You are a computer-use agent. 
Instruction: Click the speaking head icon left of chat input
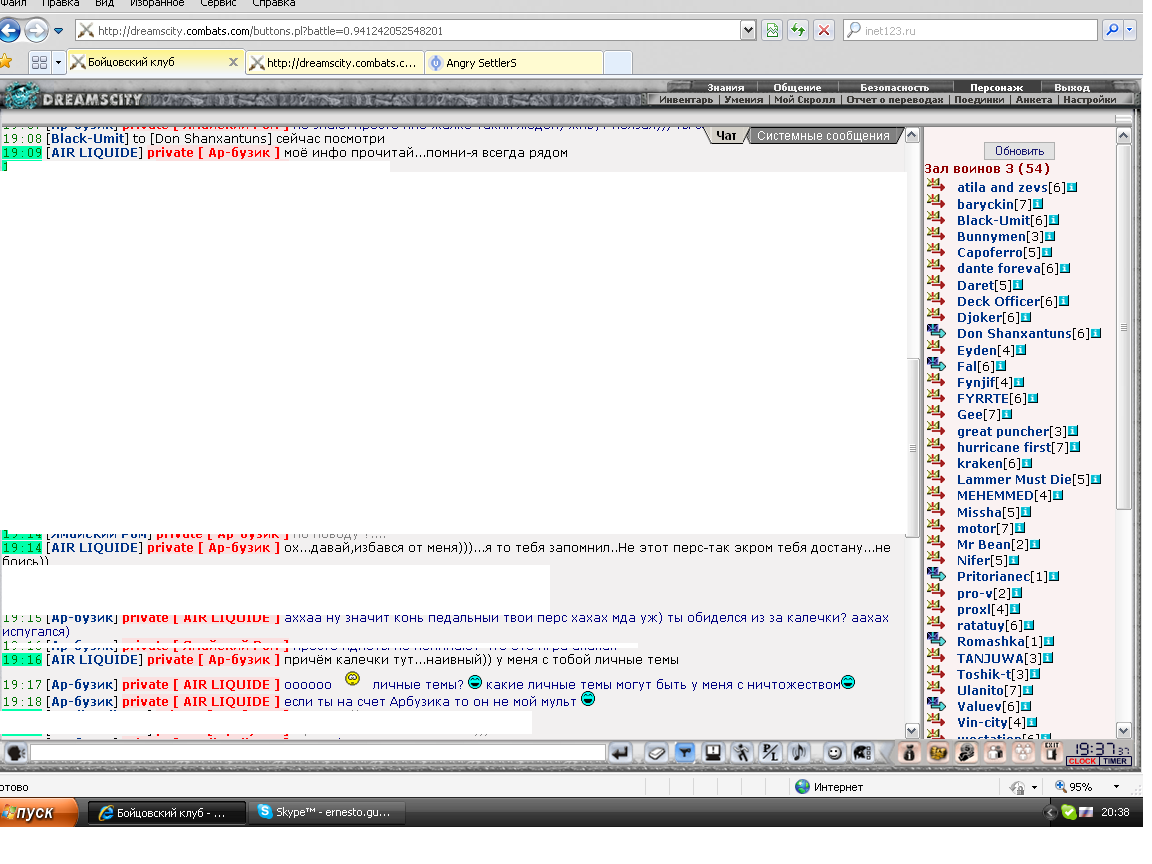tap(15, 752)
